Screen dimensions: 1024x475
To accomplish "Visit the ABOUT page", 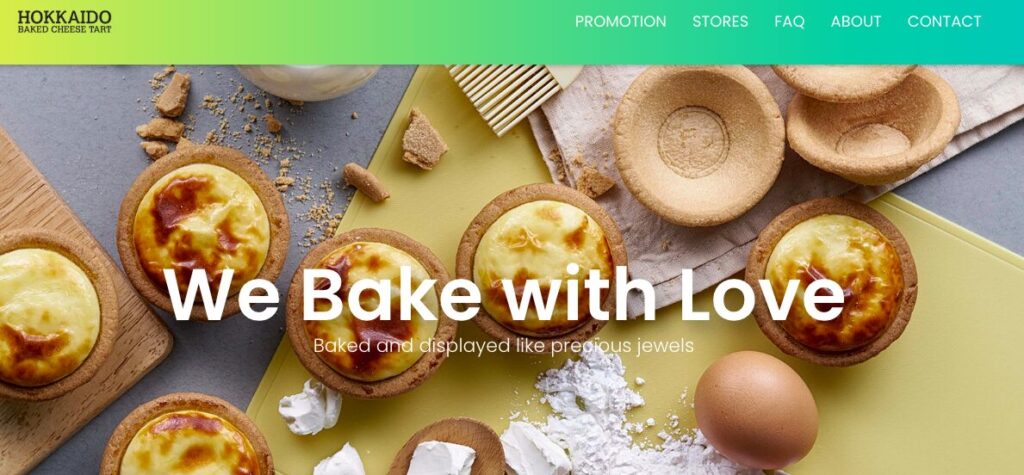I will (x=856, y=22).
